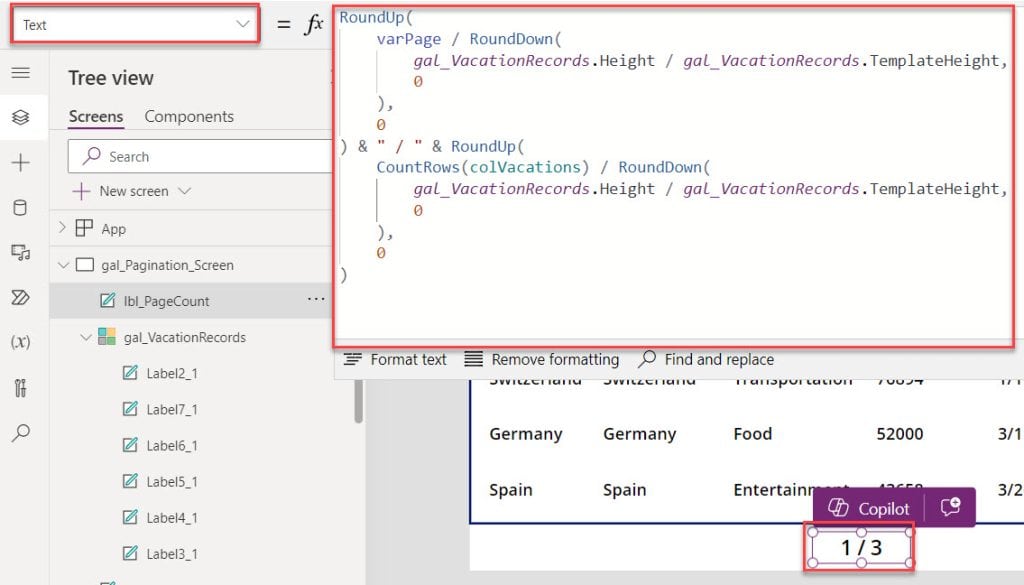Click the fx formula icon
1024x585 pixels.
313,25
